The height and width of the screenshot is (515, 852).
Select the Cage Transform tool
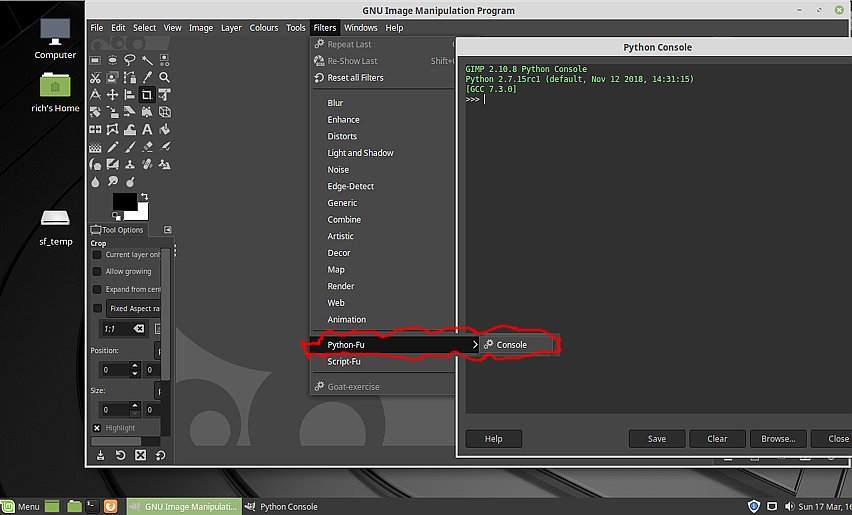coord(112,129)
